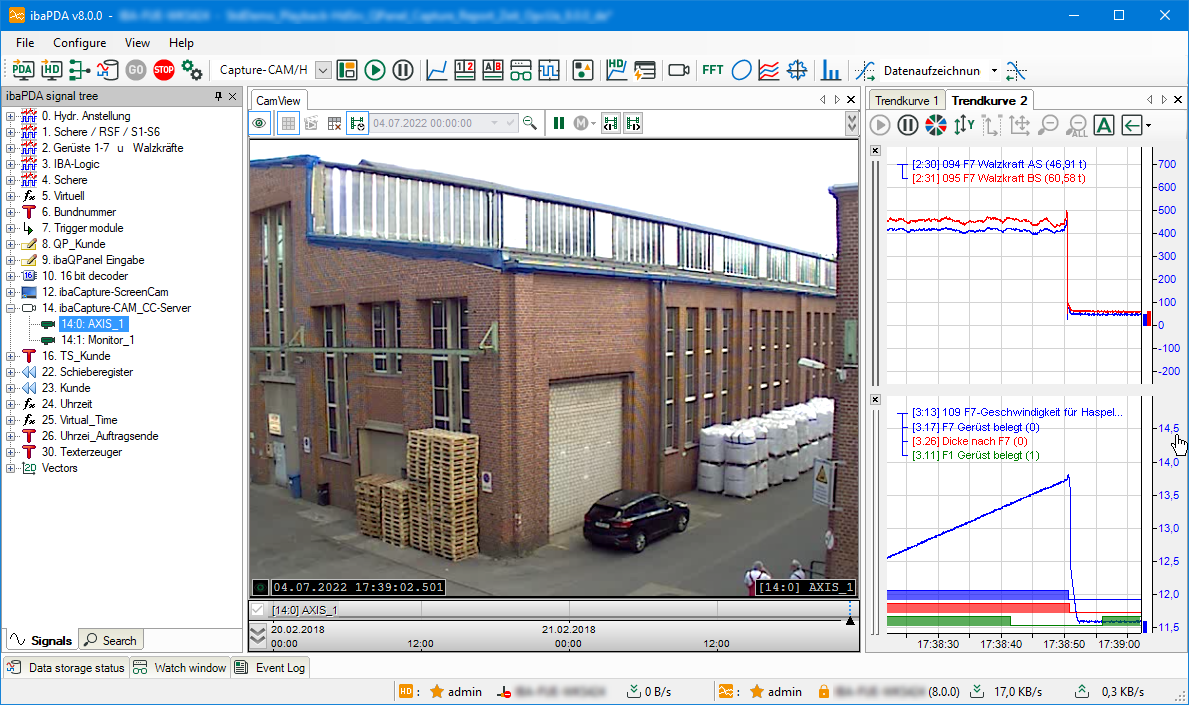The width and height of the screenshot is (1189, 705).
Task: Toggle the eye icon in CamView toolbar
Action: click(x=260, y=123)
